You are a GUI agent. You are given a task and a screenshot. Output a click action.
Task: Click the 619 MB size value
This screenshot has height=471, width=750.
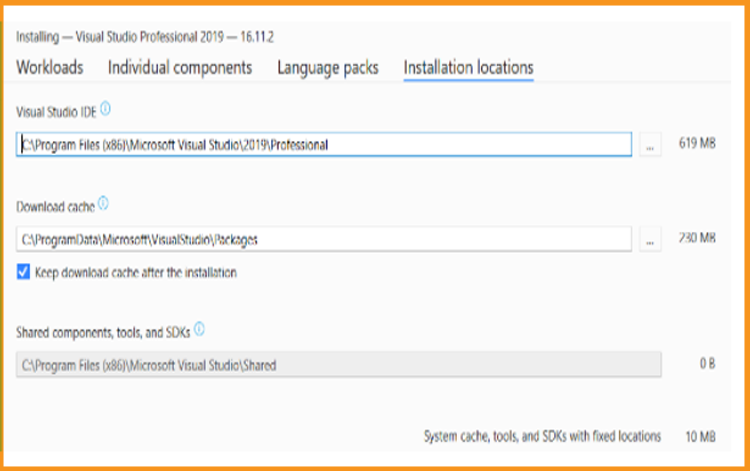point(697,143)
